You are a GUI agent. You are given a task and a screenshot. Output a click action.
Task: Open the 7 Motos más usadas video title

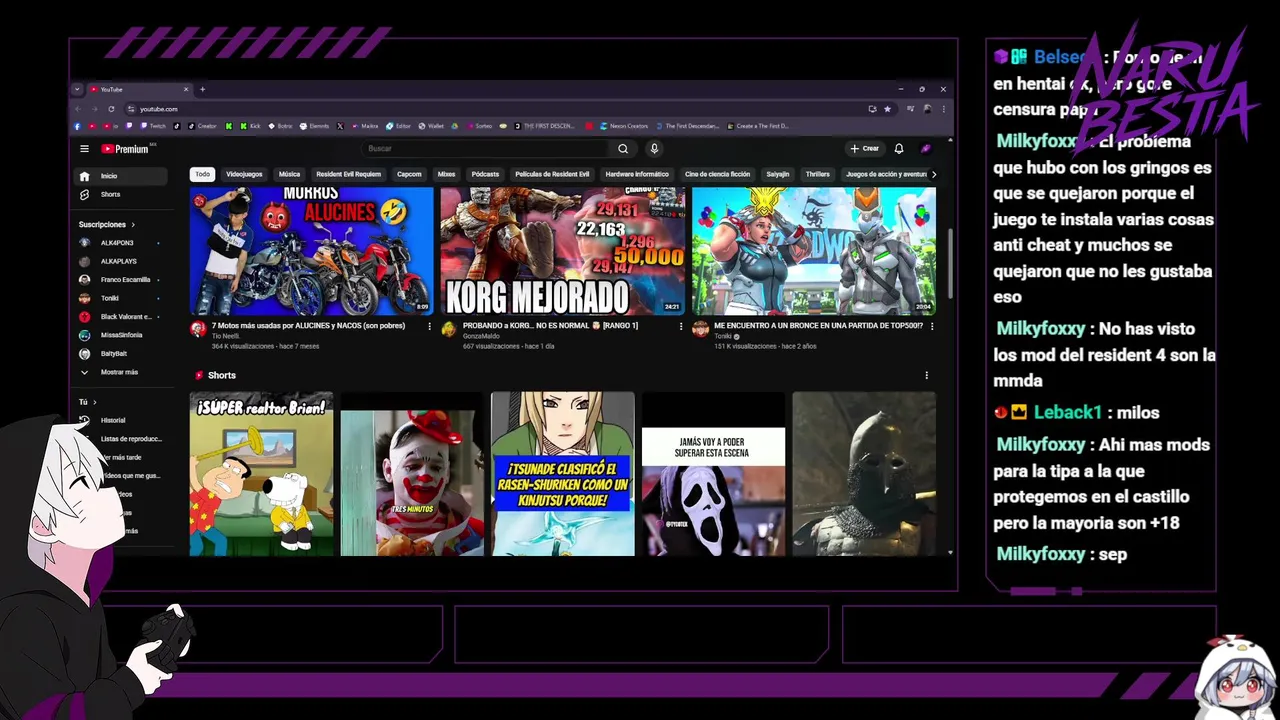click(x=308, y=326)
